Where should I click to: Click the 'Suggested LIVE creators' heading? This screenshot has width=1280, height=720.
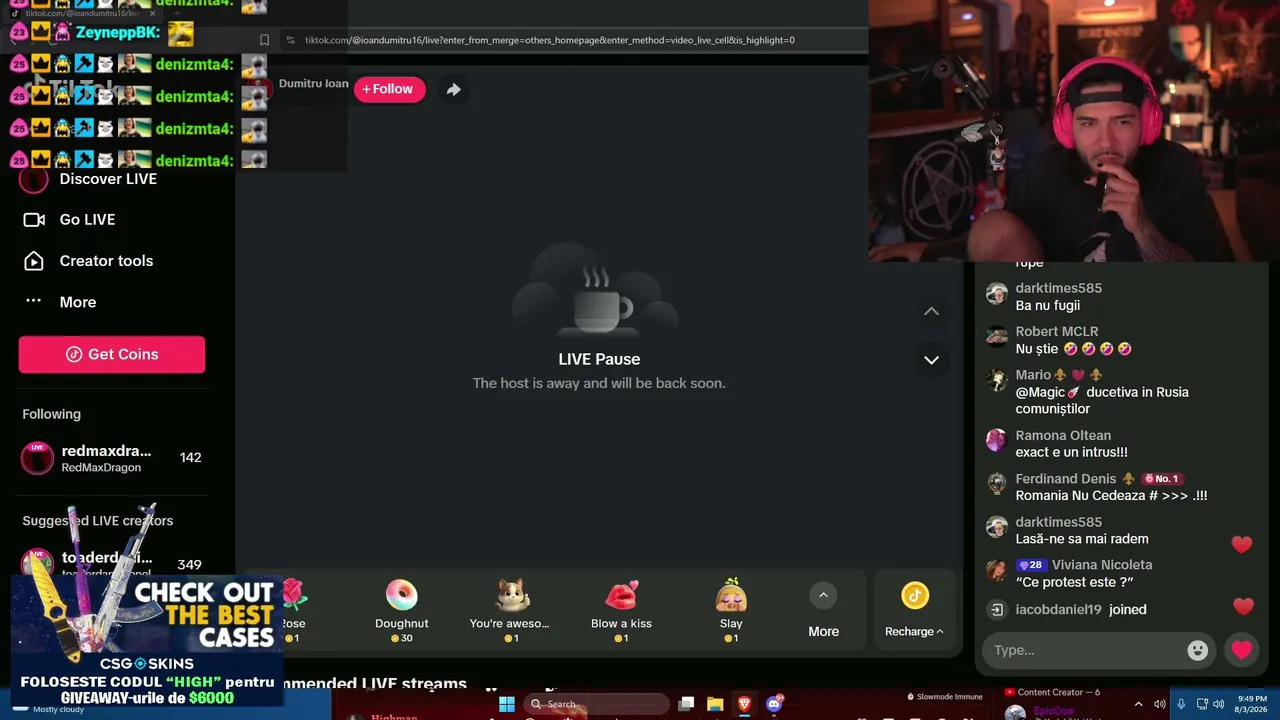98,521
